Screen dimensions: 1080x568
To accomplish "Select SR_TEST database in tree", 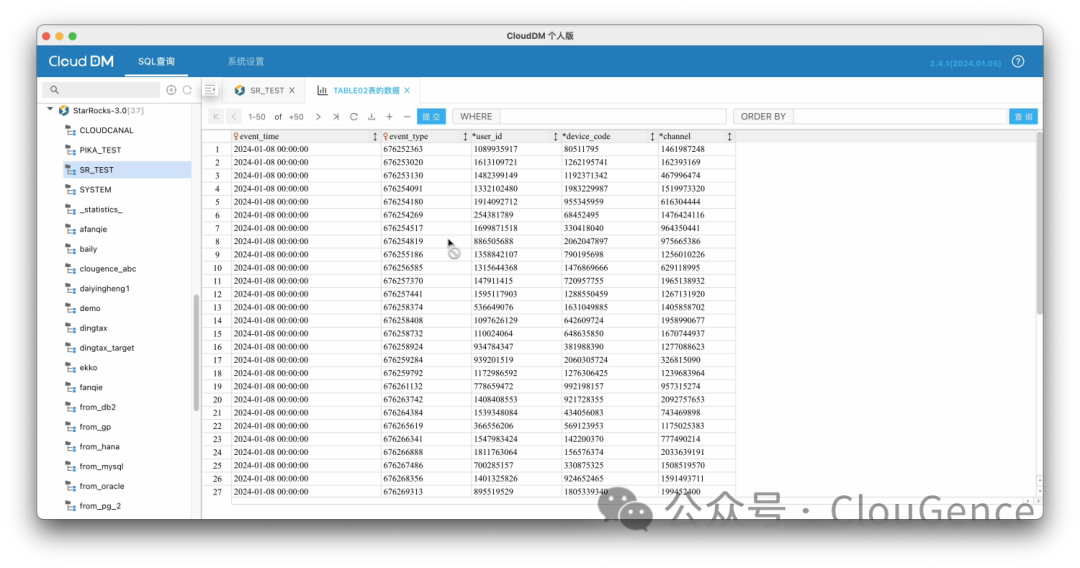I will (127, 169).
